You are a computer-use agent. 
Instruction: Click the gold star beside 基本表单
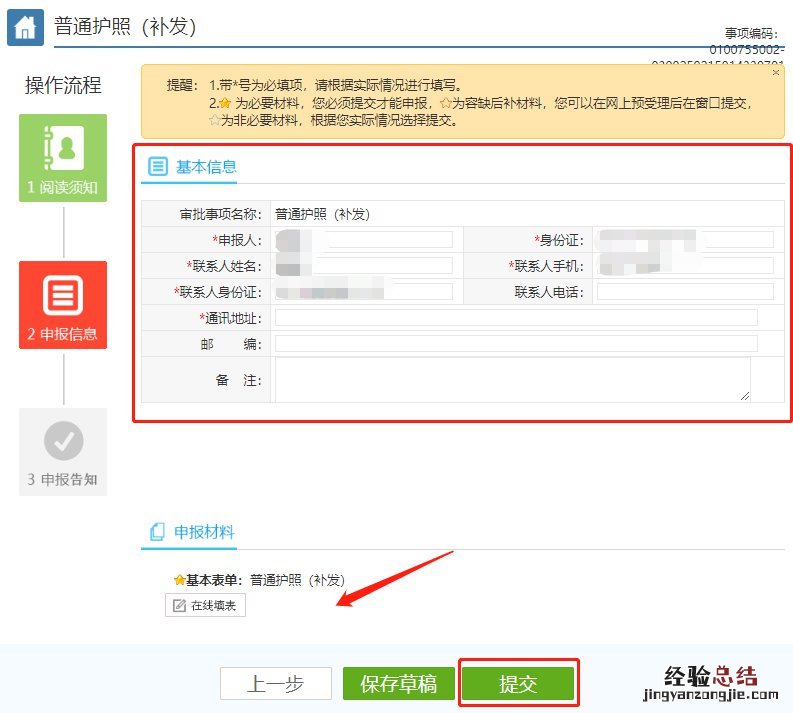(x=179, y=580)
